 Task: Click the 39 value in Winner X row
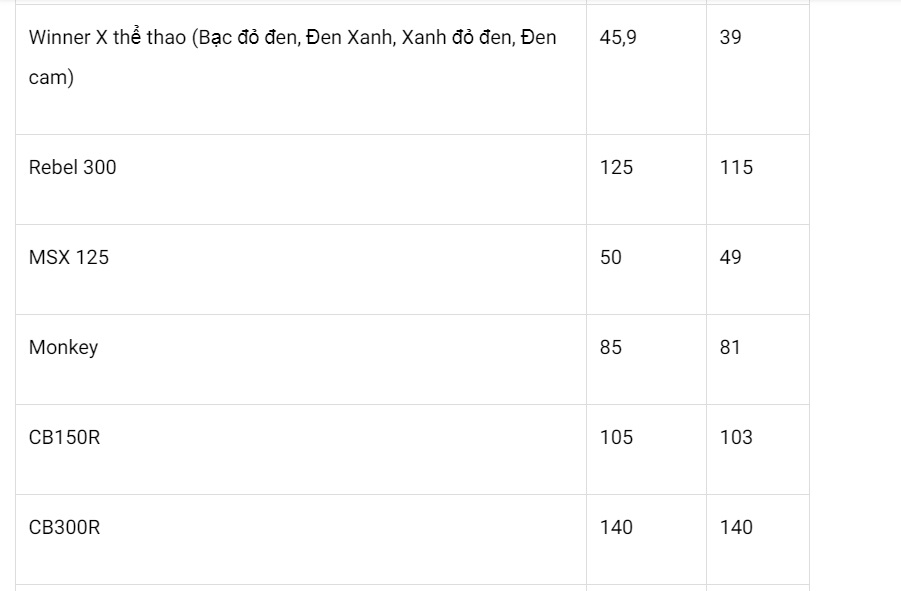731,38
